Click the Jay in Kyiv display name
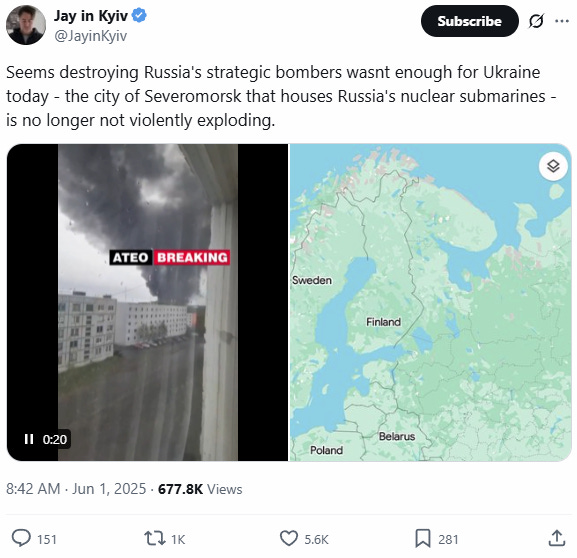 [x=91, y=16]
